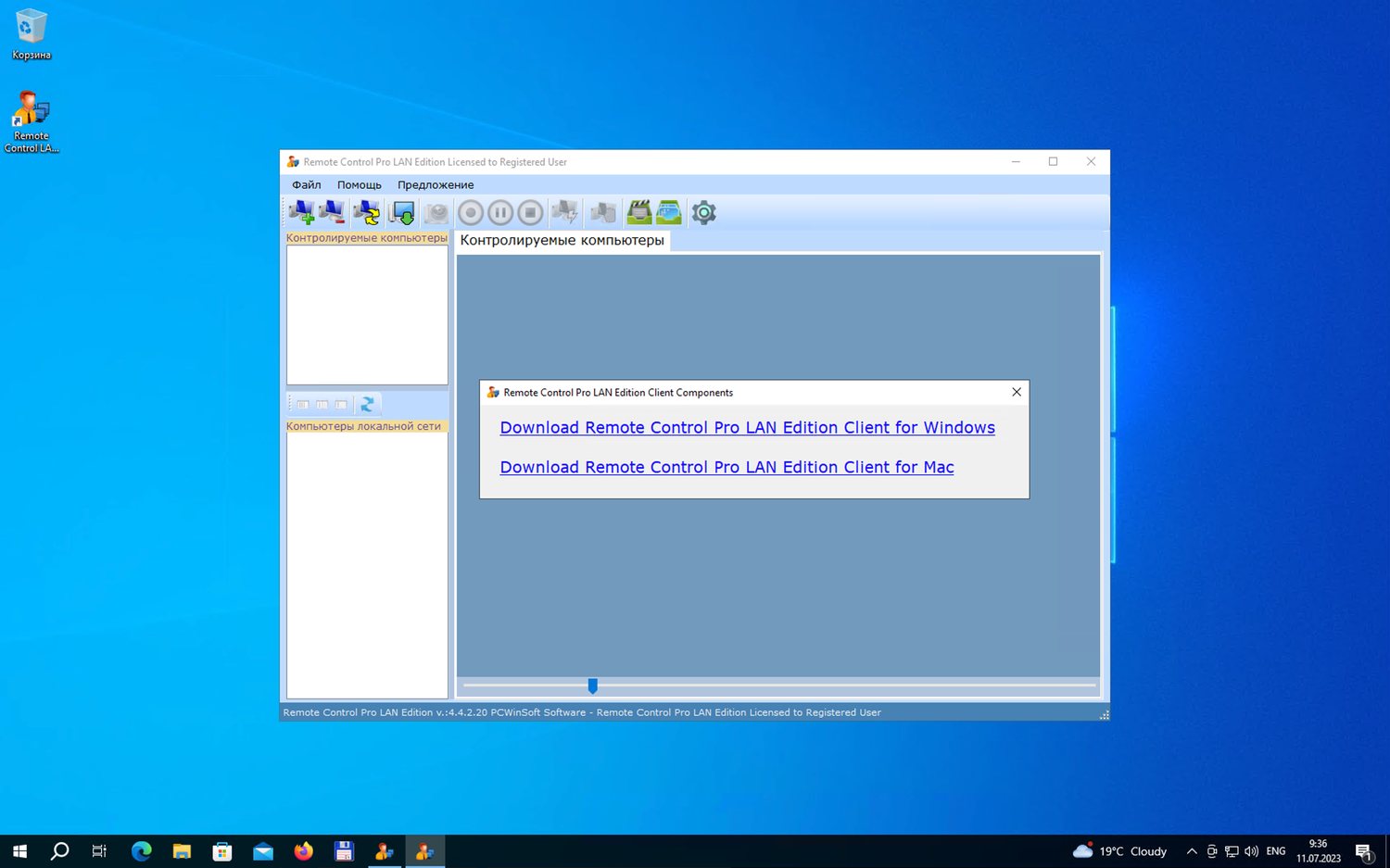Screen dimensions: 1390x868
Task: Click the leftmost of three grey grid icons
Action: click(x=303, y=405)
